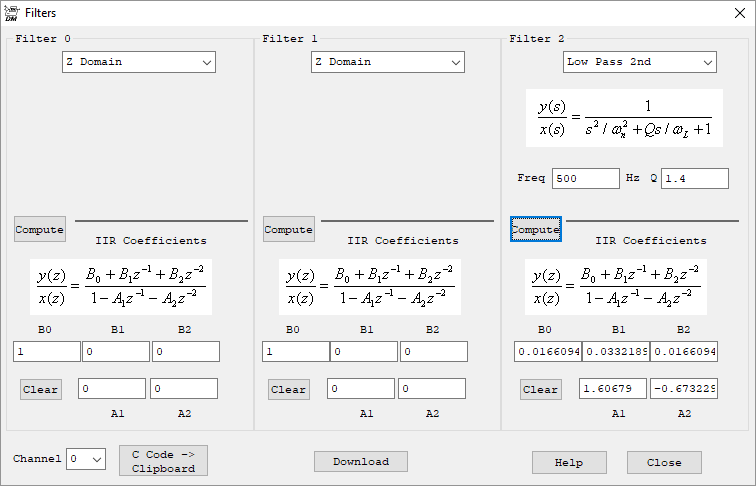Clear the Filter 1 coefficients
Image resolution: width=756 pixels, height=486 pixels.
coord(289,389)
